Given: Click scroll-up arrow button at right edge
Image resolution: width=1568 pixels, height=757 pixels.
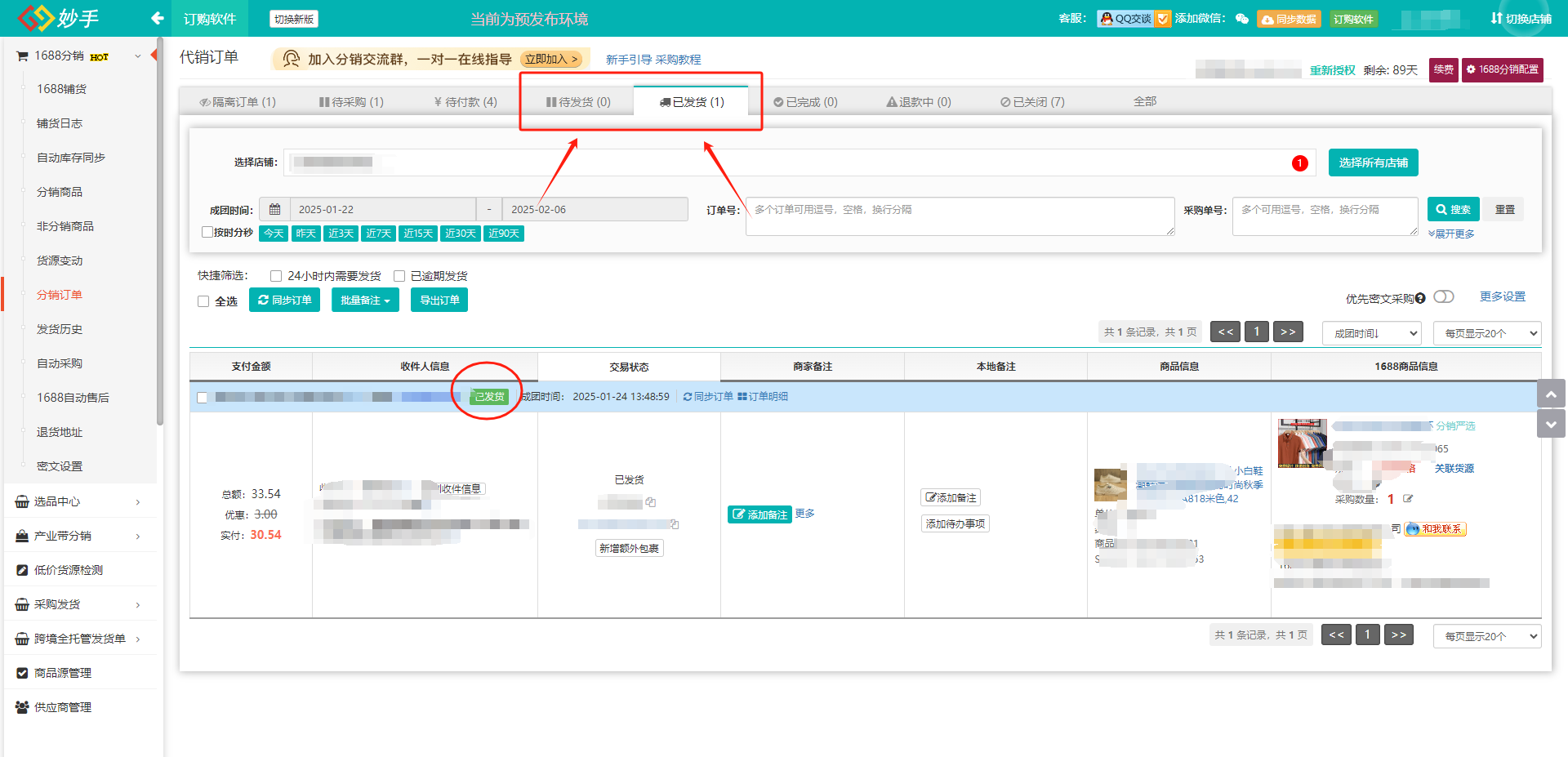Looking at the screenshot, I should click(x=1551, y=394).
